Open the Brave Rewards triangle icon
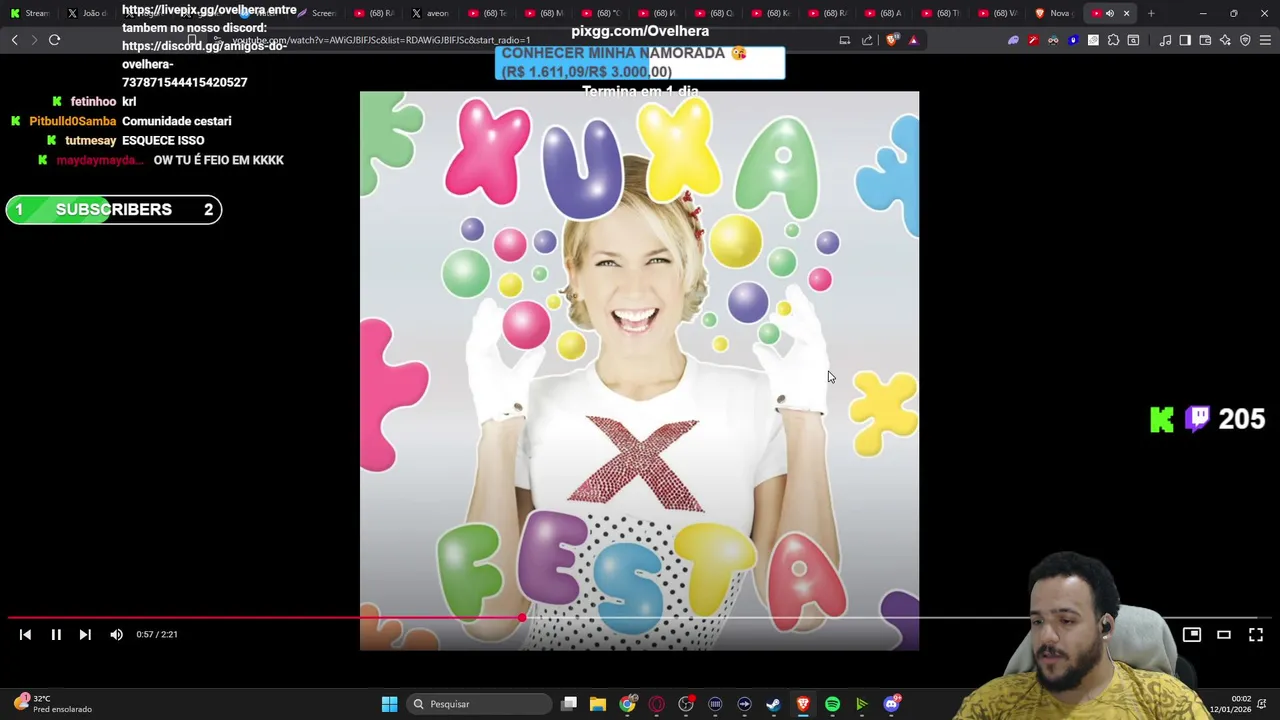This screenshot has width=1280, height=720. tap(913, 40)
